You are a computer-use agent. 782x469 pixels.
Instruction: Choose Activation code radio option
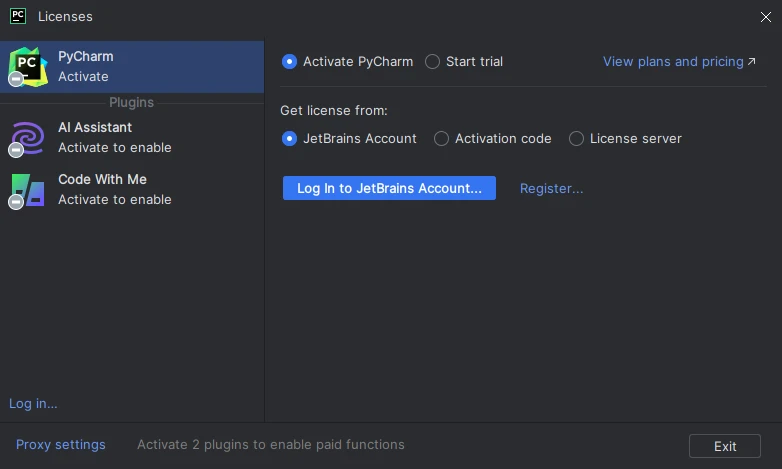click(441, 139)
